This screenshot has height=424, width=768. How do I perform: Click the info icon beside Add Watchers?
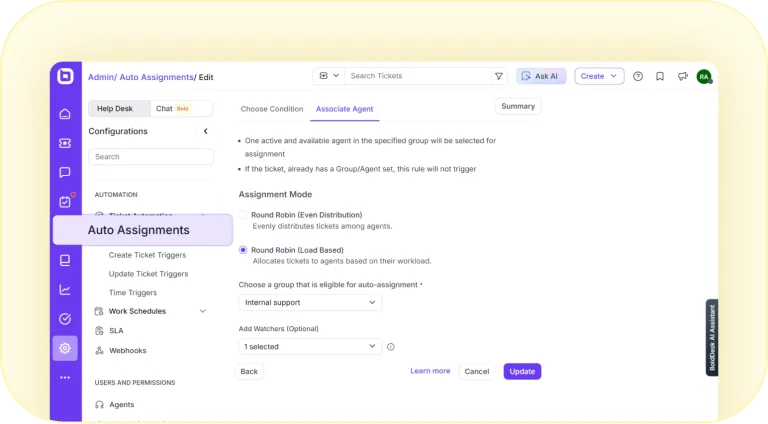tap(390, 347)
